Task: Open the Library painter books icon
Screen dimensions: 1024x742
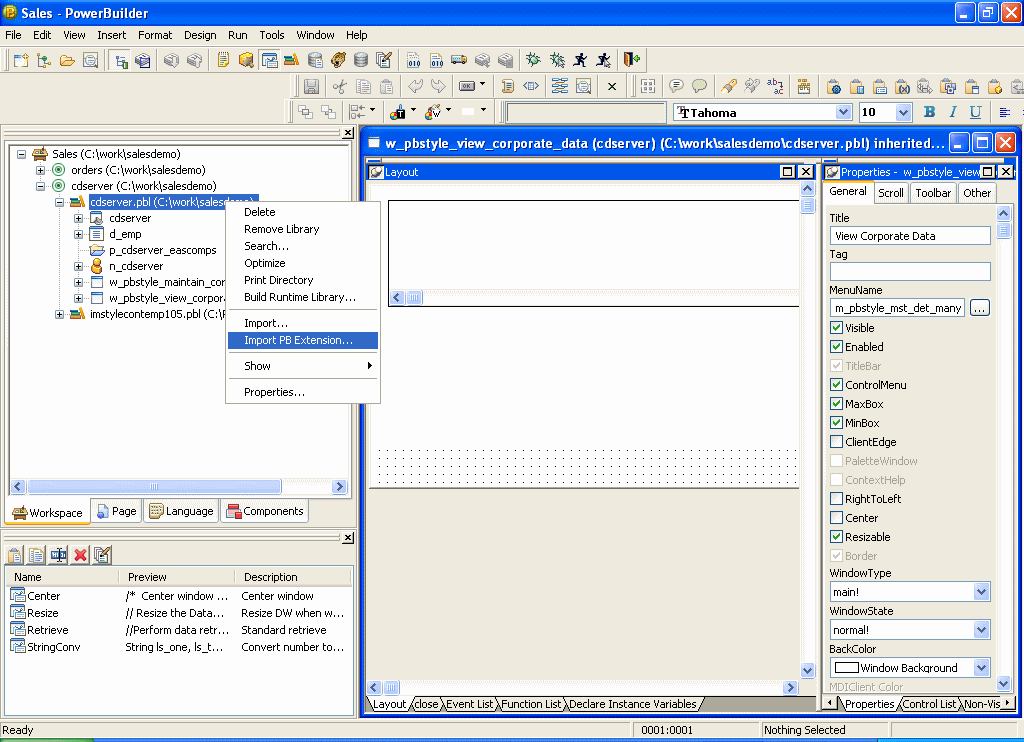Action: [291, 61]
